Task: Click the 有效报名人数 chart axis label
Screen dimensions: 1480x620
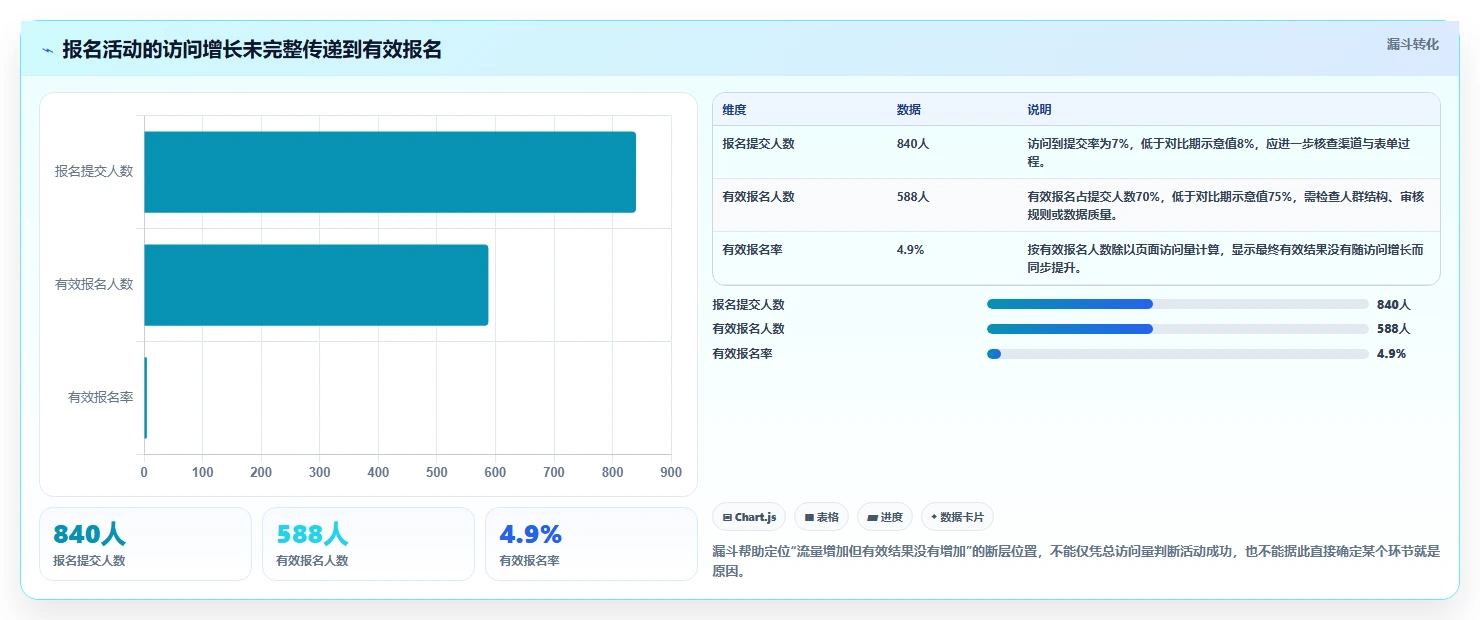Action: click(x=94, y=285)
